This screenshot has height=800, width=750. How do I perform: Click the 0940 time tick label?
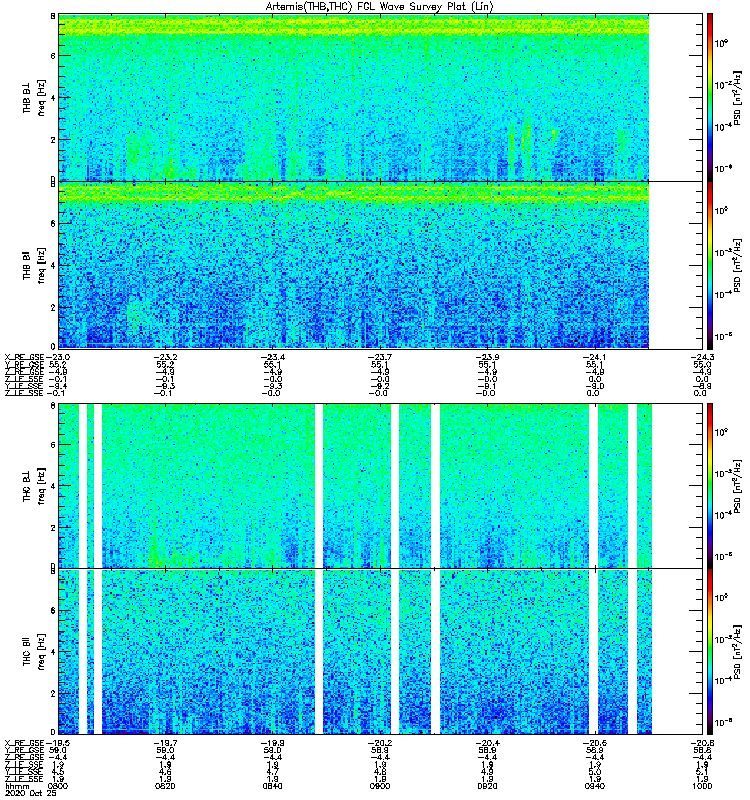pos(595,786)
